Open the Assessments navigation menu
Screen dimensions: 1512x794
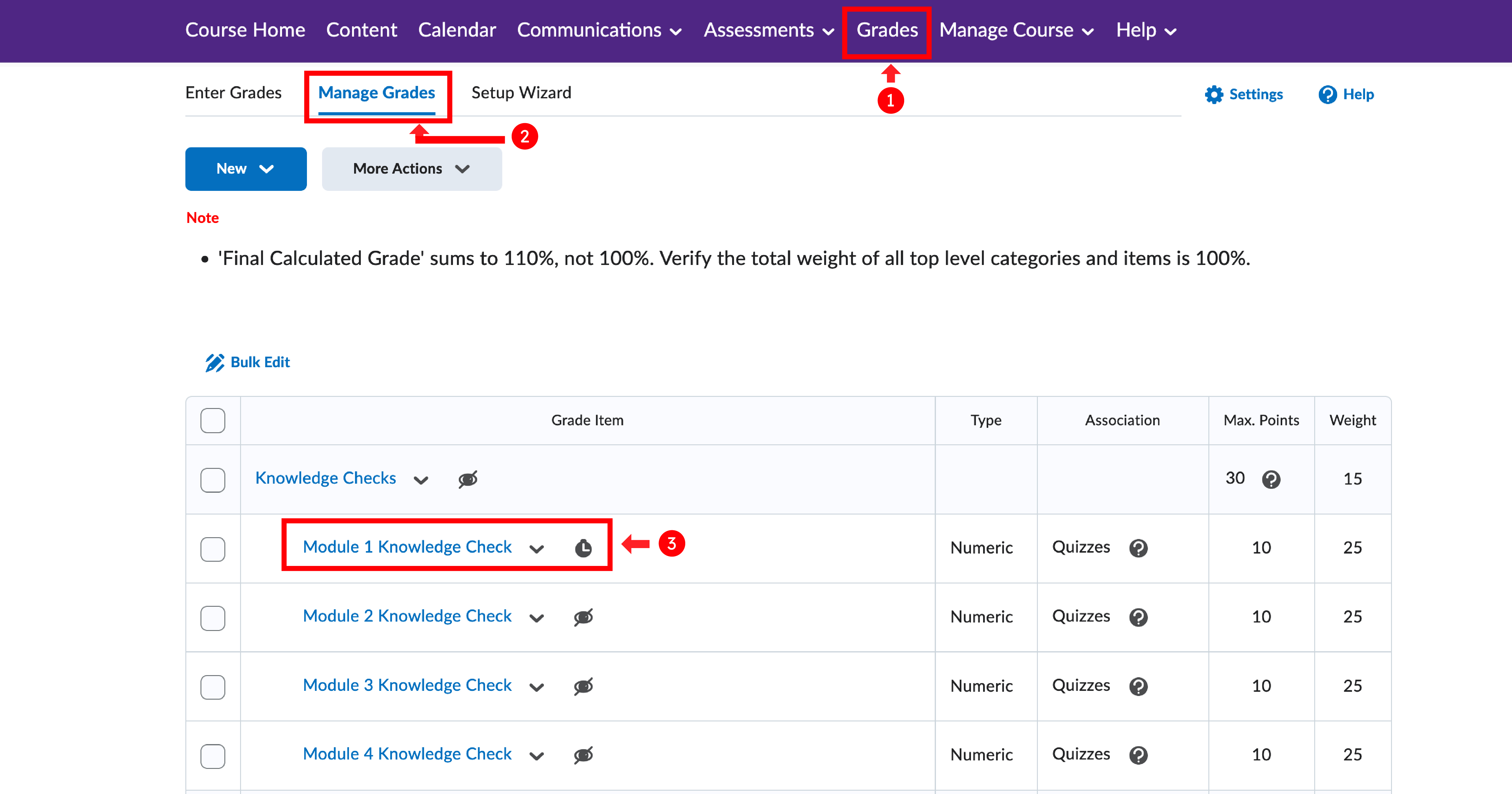pyautogui.click(x=768, y=31)
